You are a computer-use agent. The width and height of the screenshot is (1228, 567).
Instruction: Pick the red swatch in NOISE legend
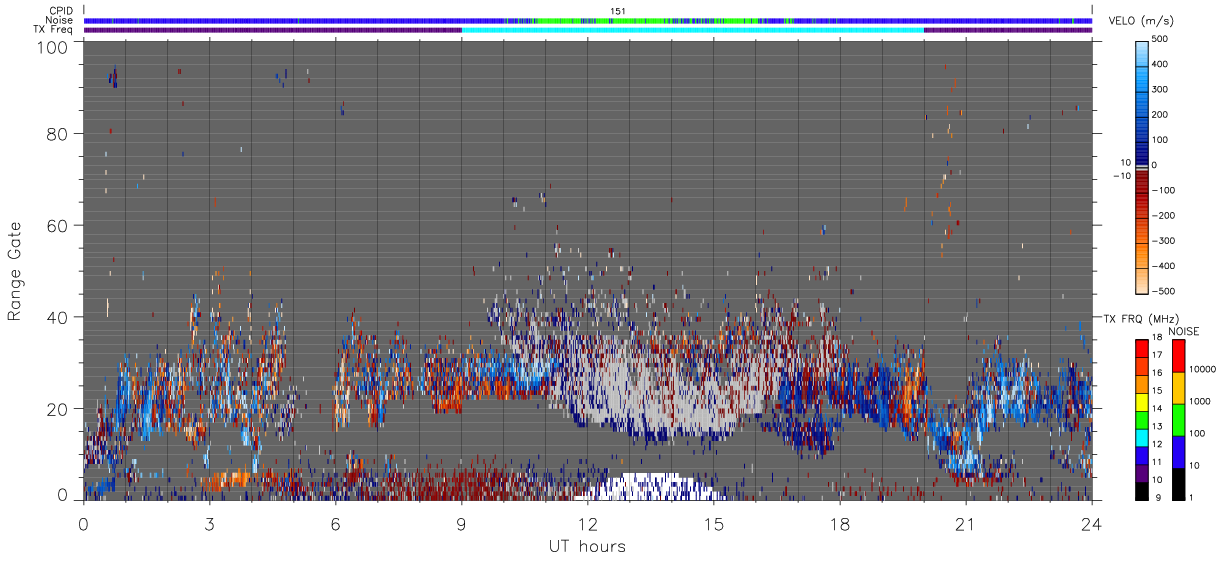[x=1177, y=355]
